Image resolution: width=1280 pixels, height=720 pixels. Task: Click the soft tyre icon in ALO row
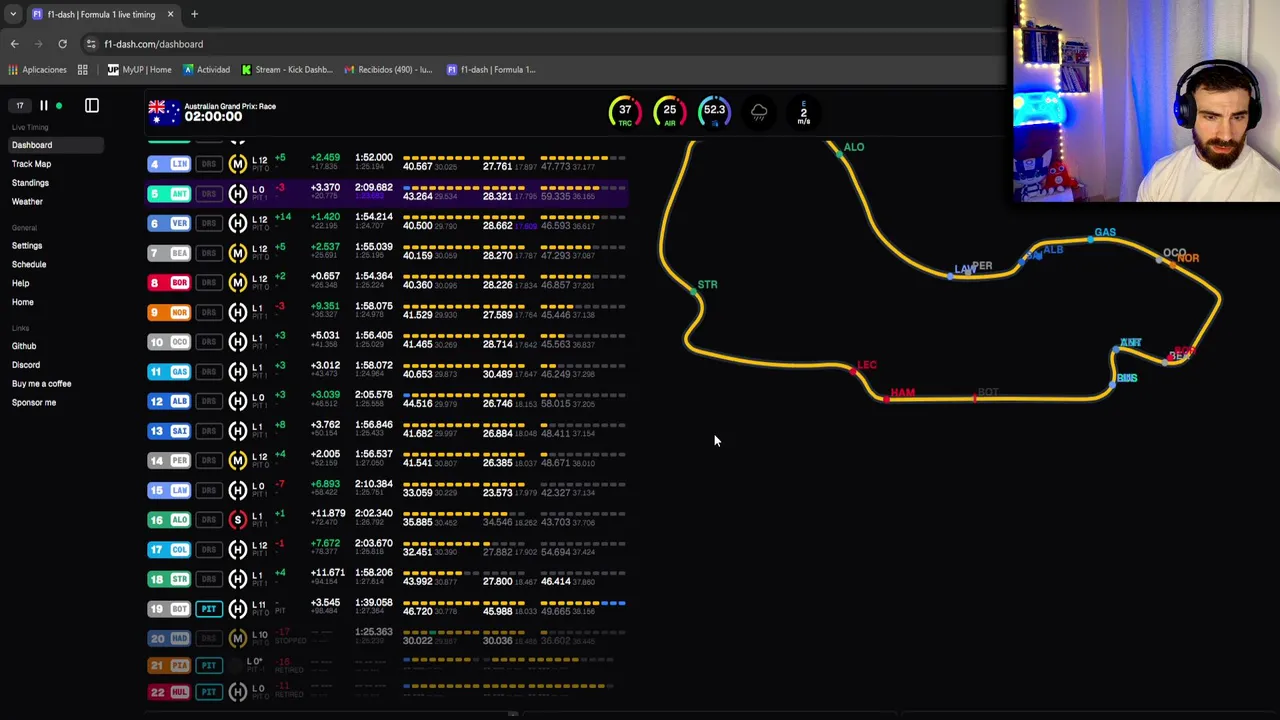coord(237,520)
